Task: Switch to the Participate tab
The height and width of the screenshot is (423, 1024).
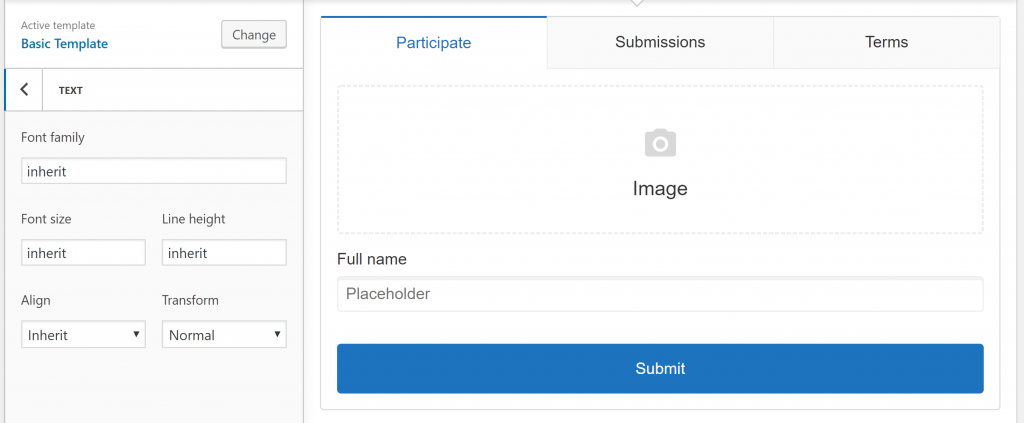Action: coord(434,42)
